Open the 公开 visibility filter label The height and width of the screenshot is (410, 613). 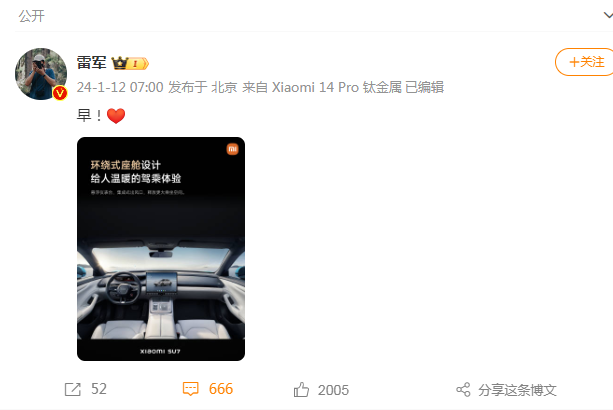32,16
